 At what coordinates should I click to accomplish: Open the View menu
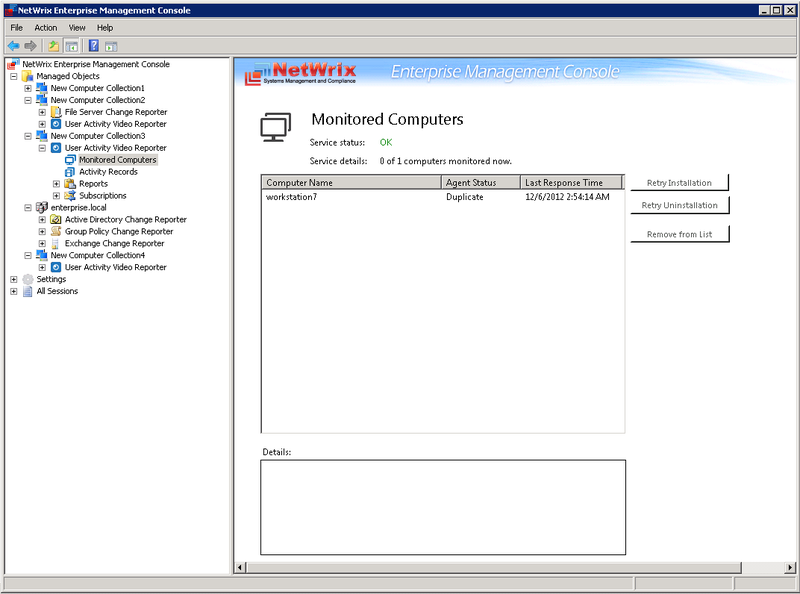point(77,28)
